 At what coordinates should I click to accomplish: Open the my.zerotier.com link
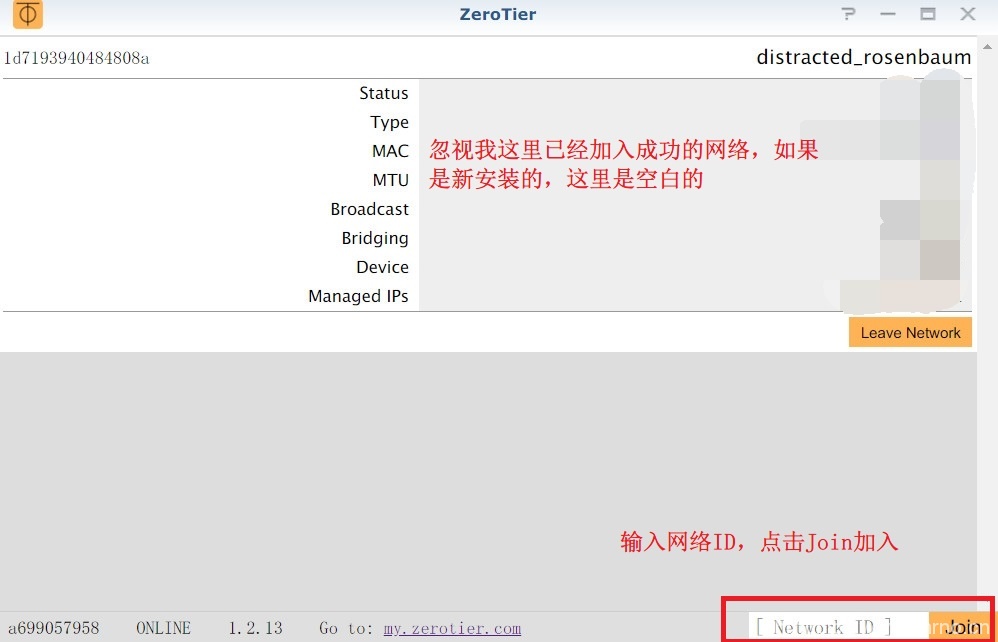452,628
